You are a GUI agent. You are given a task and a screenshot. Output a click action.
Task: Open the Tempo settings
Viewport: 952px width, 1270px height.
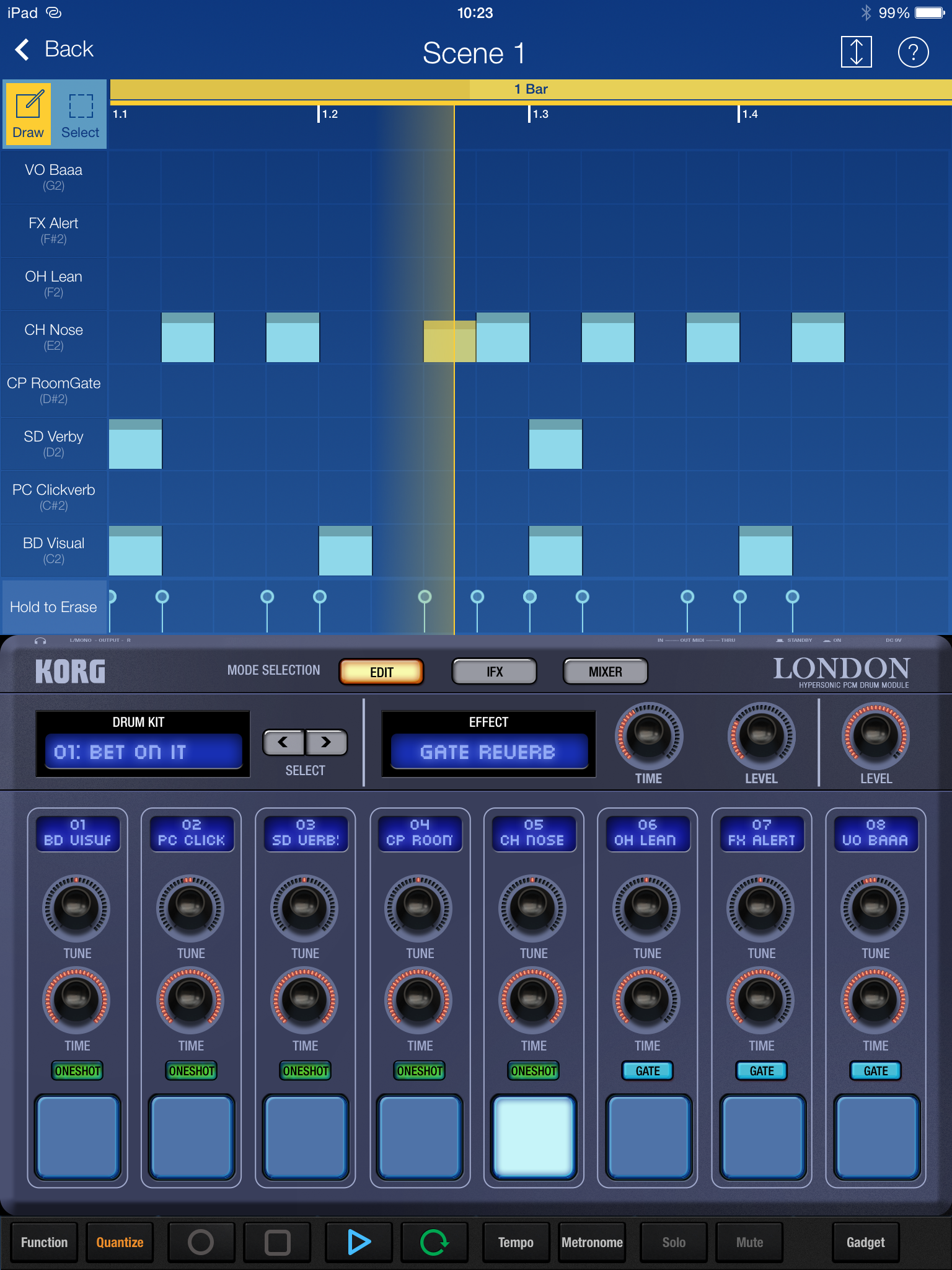pos(516,1242)
